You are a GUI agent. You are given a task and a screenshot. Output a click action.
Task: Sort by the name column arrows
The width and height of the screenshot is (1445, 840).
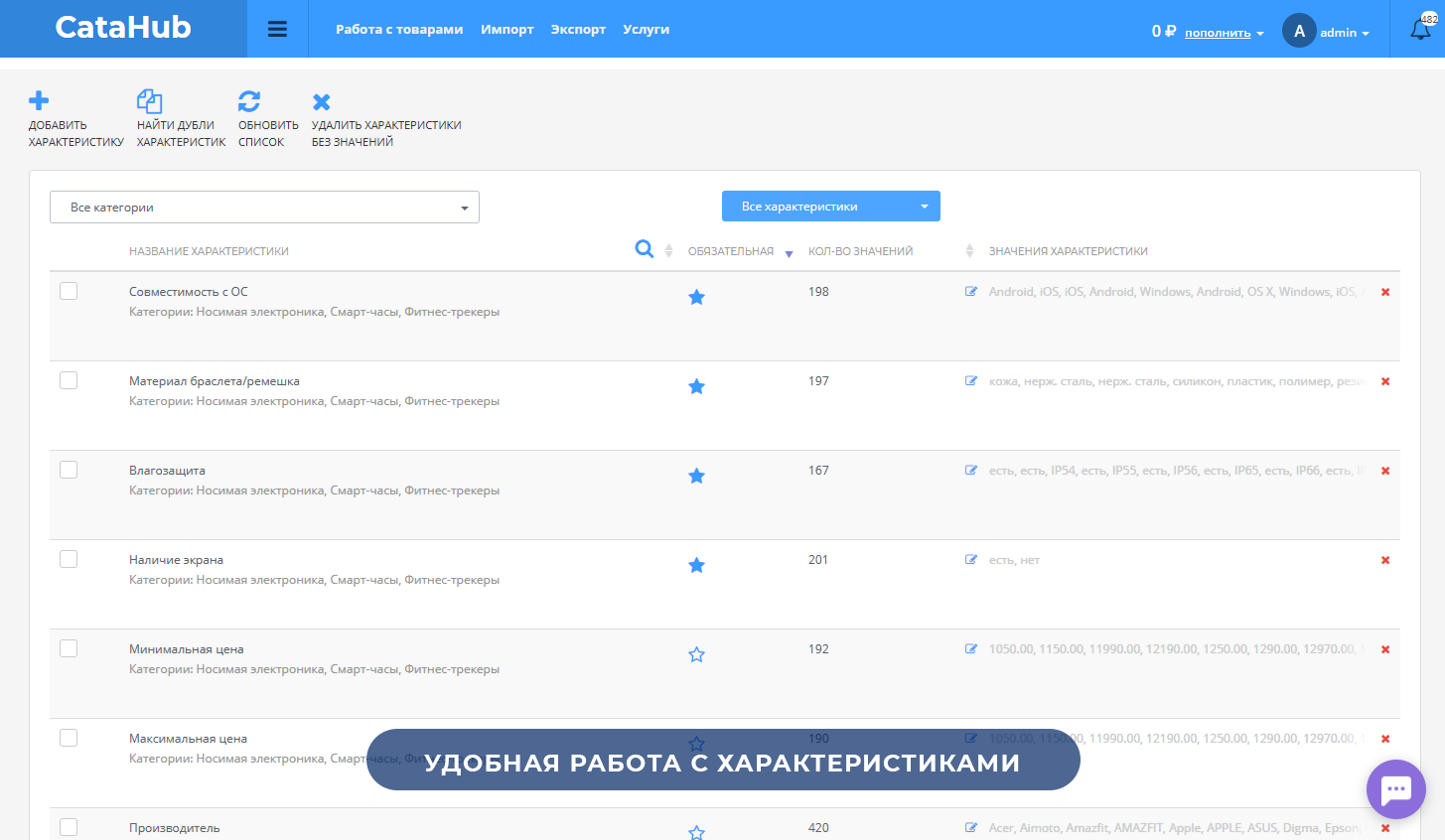tap(668, 250)
